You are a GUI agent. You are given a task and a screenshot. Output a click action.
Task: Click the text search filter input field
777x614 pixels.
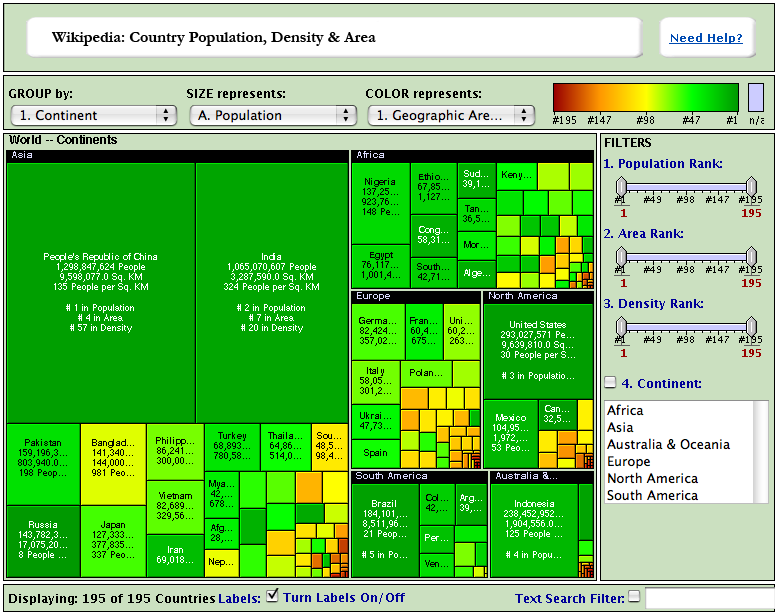click(x=707, y=598)
